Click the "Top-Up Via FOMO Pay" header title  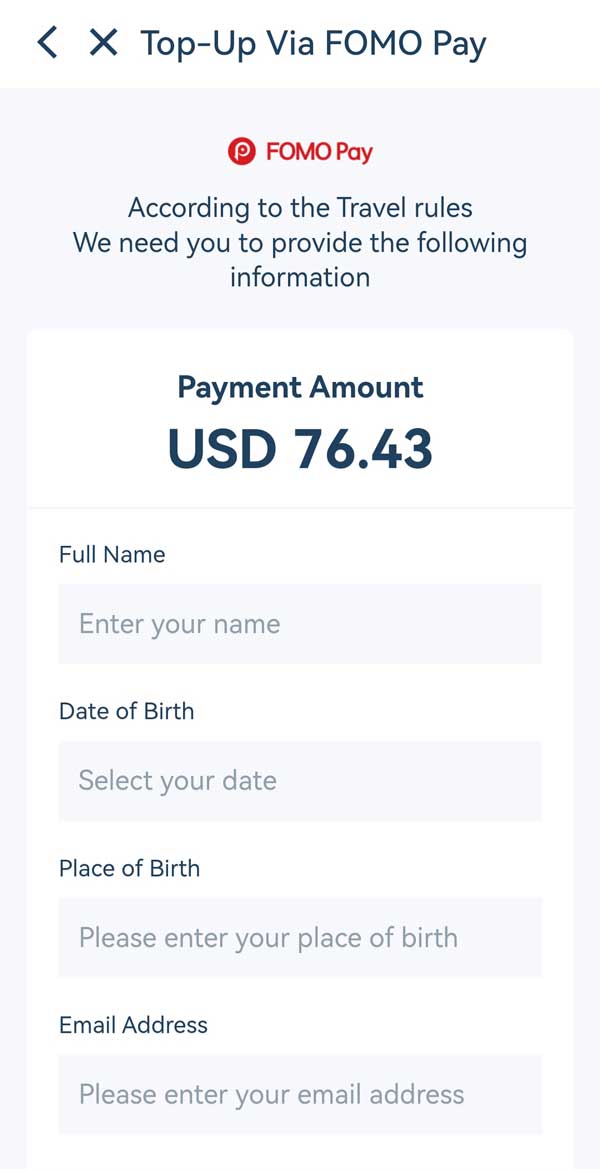(x=313, y=44)
